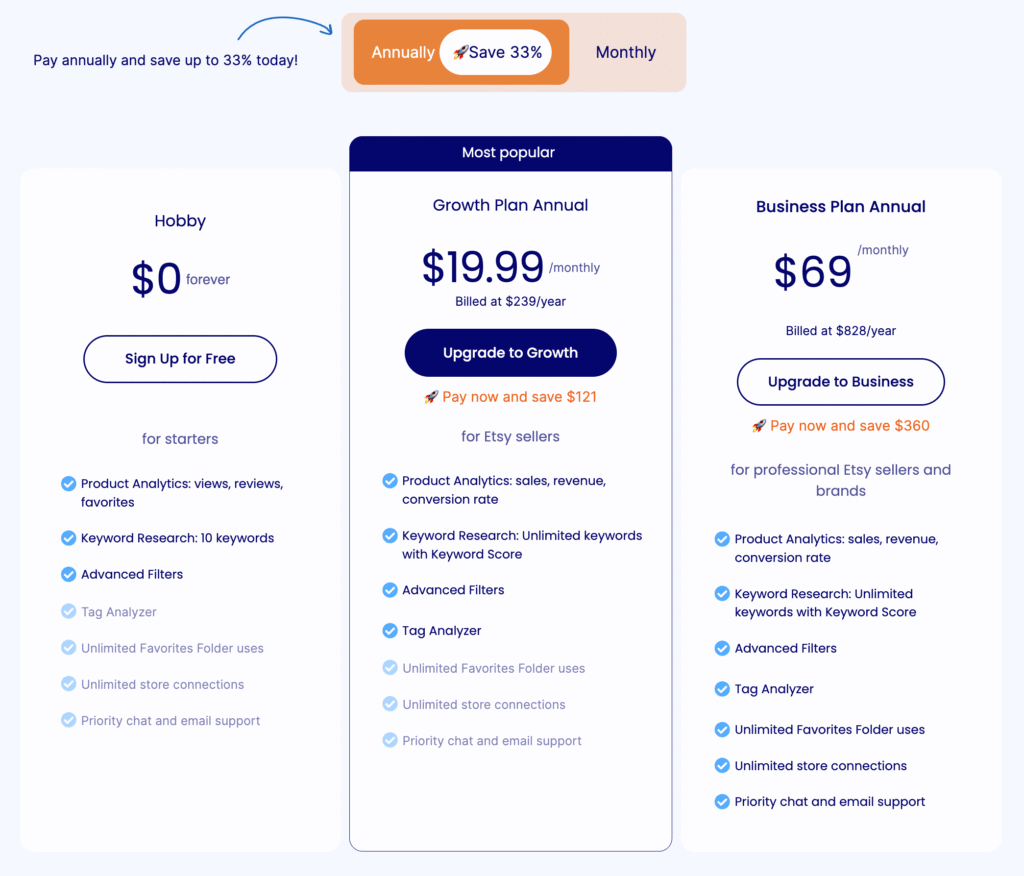Click Growth plan's Product Analytics checkmark
The height and width of the screenshot is (876, 1024).
(390, 481)
